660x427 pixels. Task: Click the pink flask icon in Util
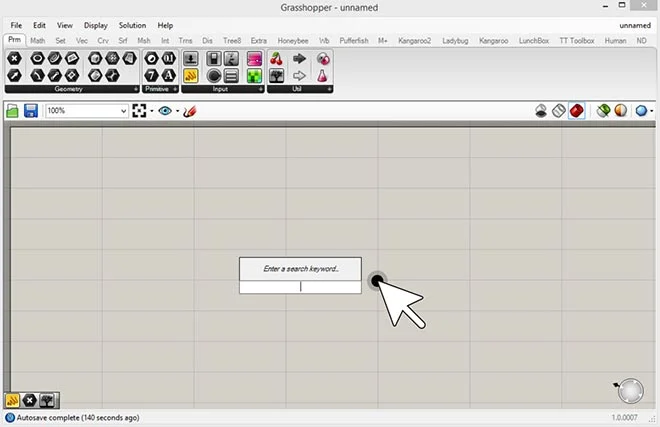[322, 76]
